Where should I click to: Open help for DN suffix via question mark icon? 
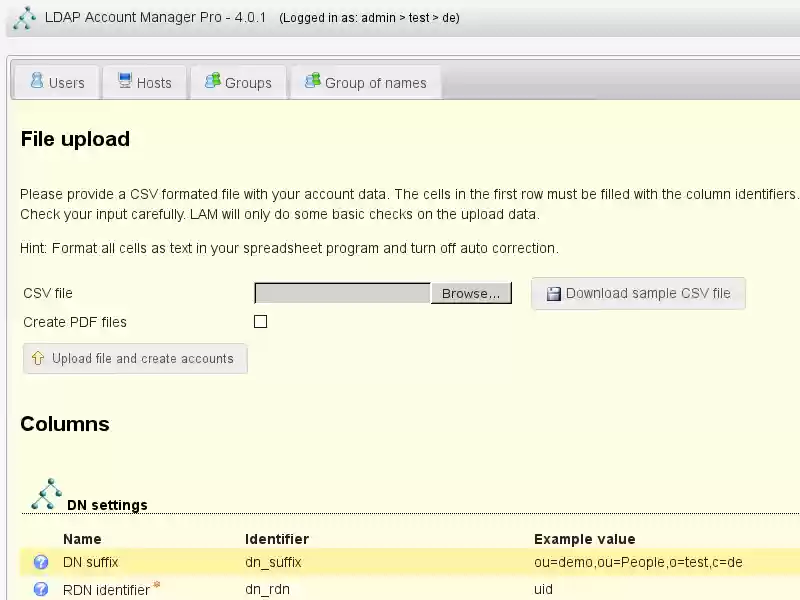point(40,562)
